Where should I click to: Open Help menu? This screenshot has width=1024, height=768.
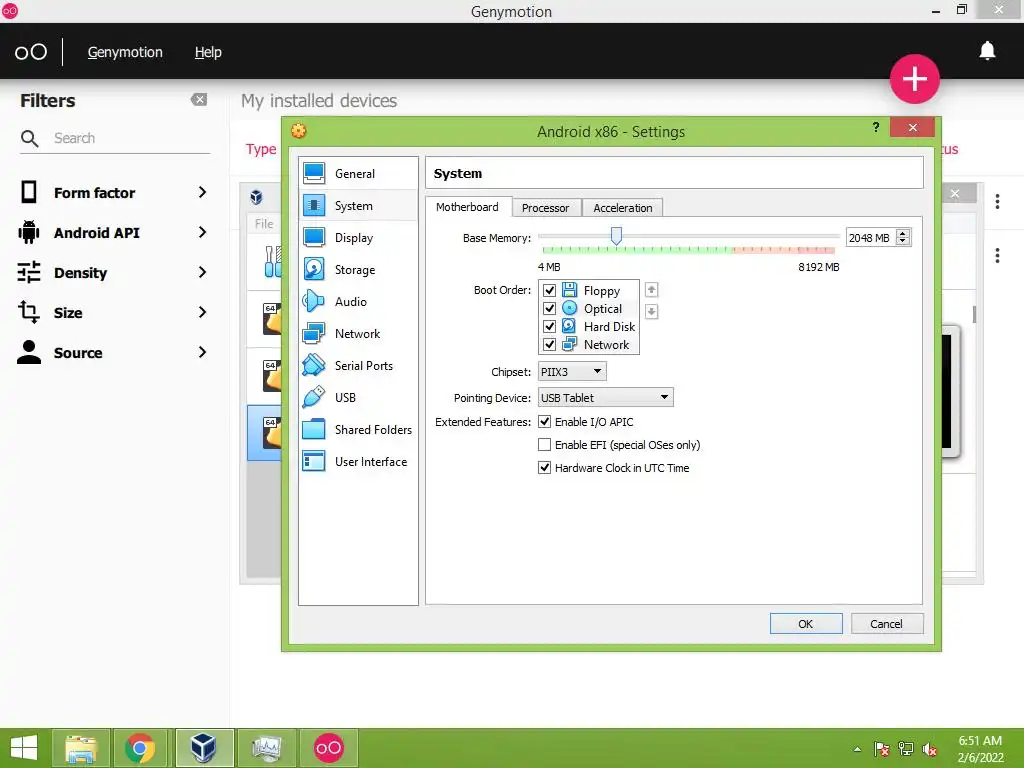(x=208, y=52)
